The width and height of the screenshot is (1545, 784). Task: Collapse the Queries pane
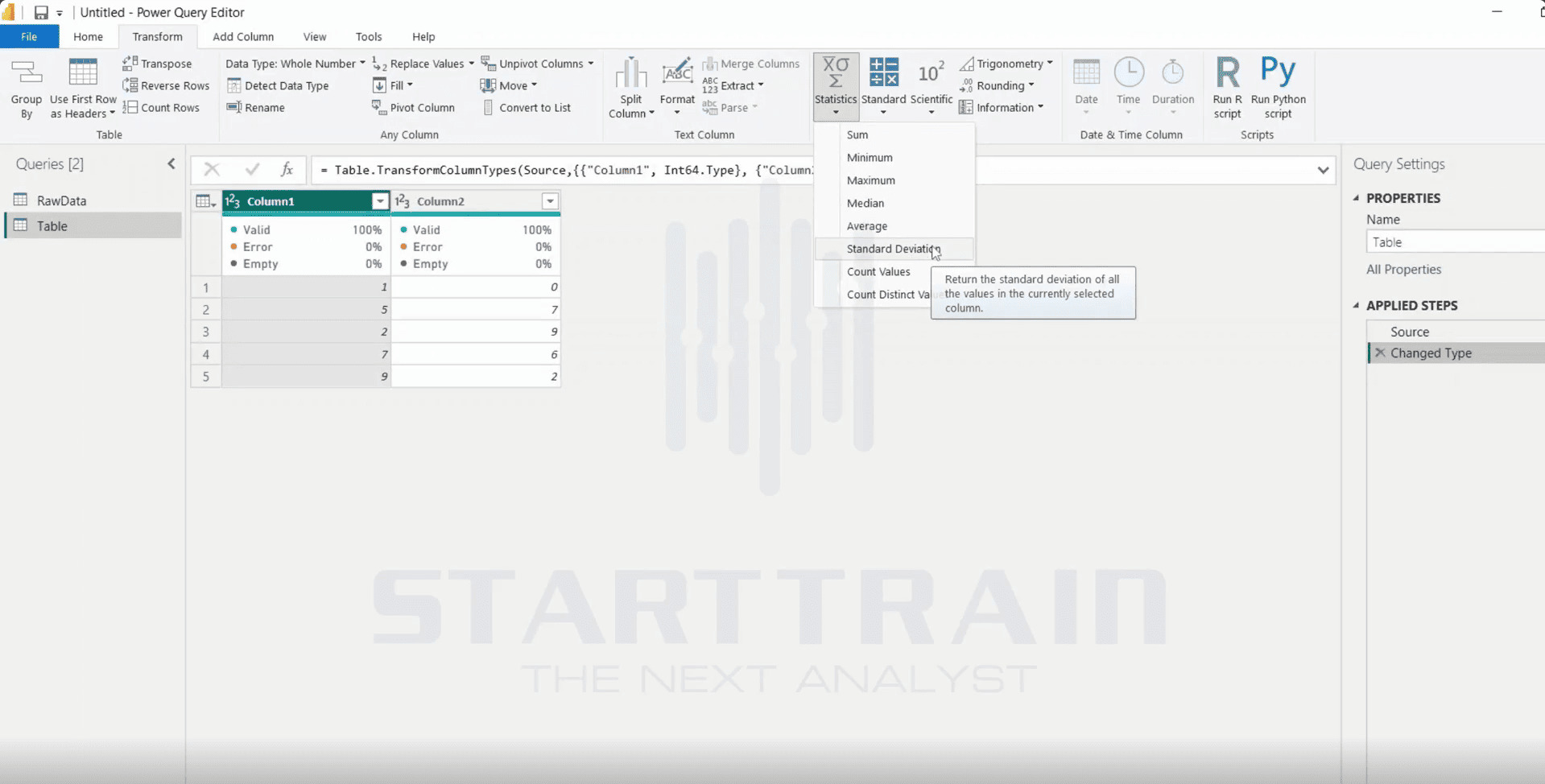point(171,163)
